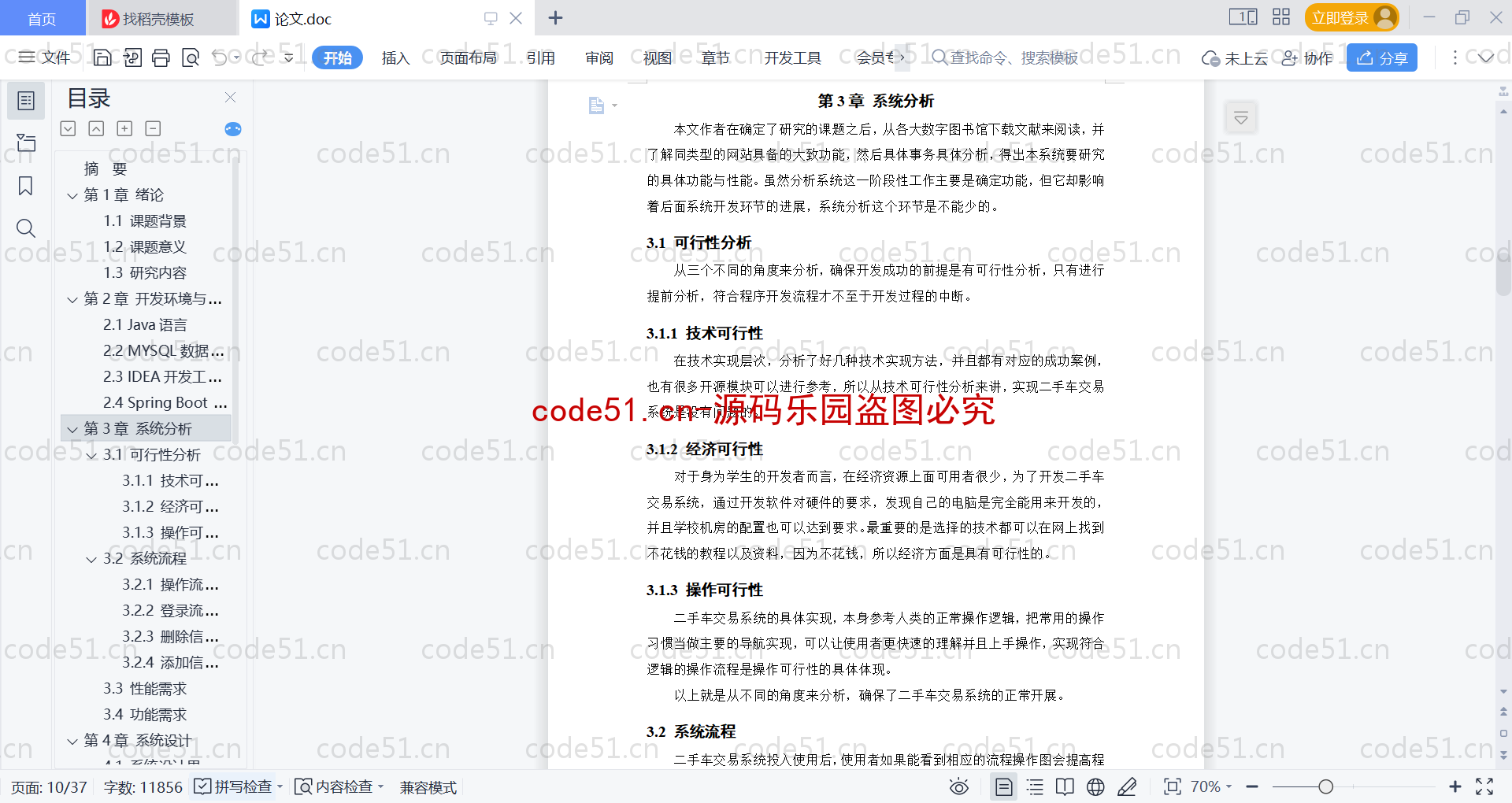Switch to page layout view icon

click(1004, 786)
